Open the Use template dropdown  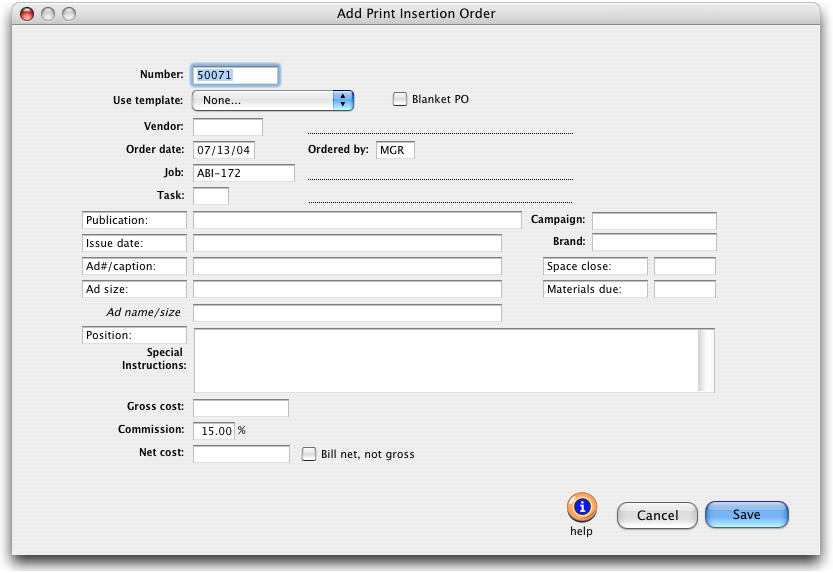point(272,100)
